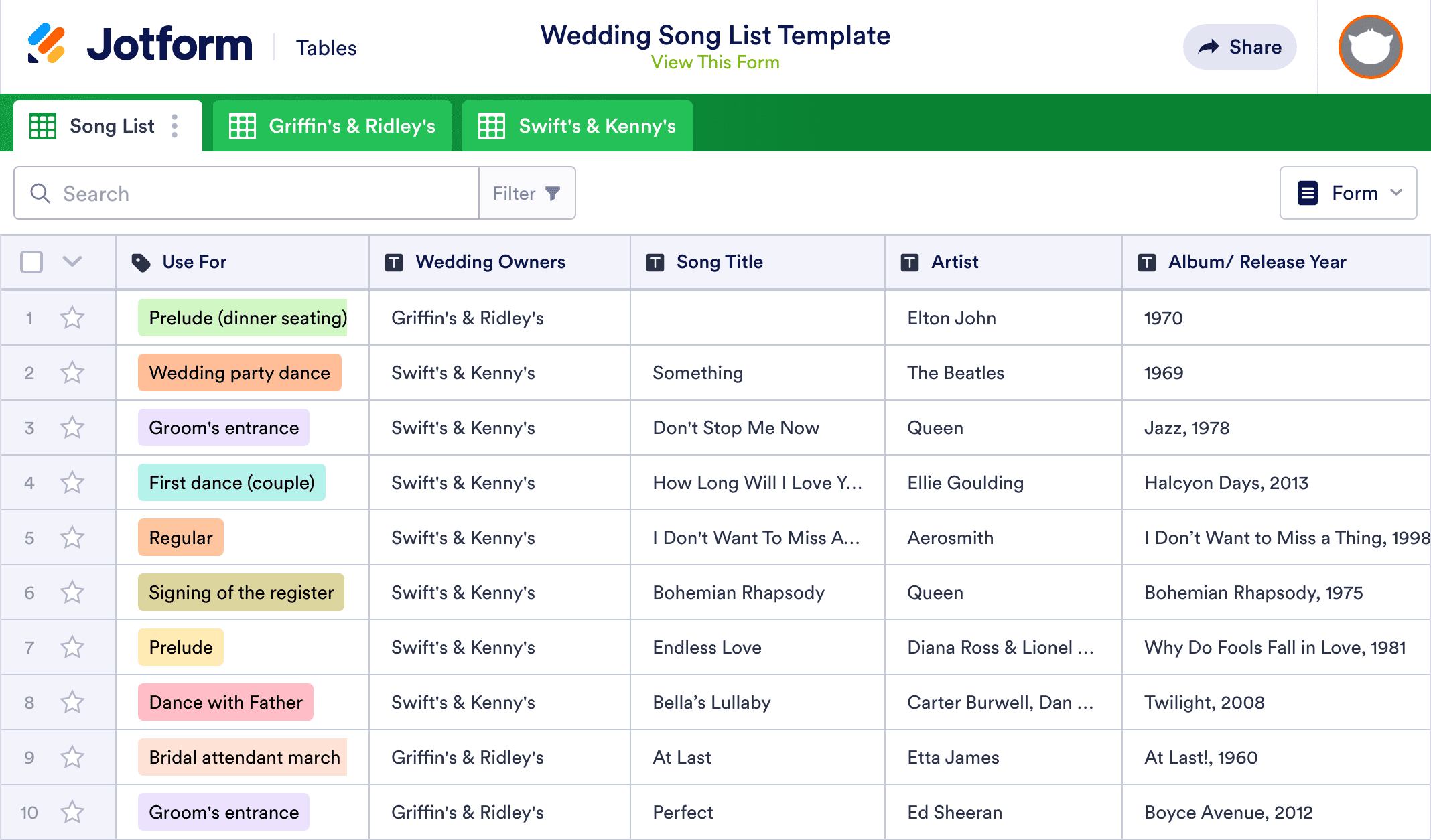Expand the Form view dropdown chevron
Viewport: 1431px width, 840px height.
point(1397,193)
